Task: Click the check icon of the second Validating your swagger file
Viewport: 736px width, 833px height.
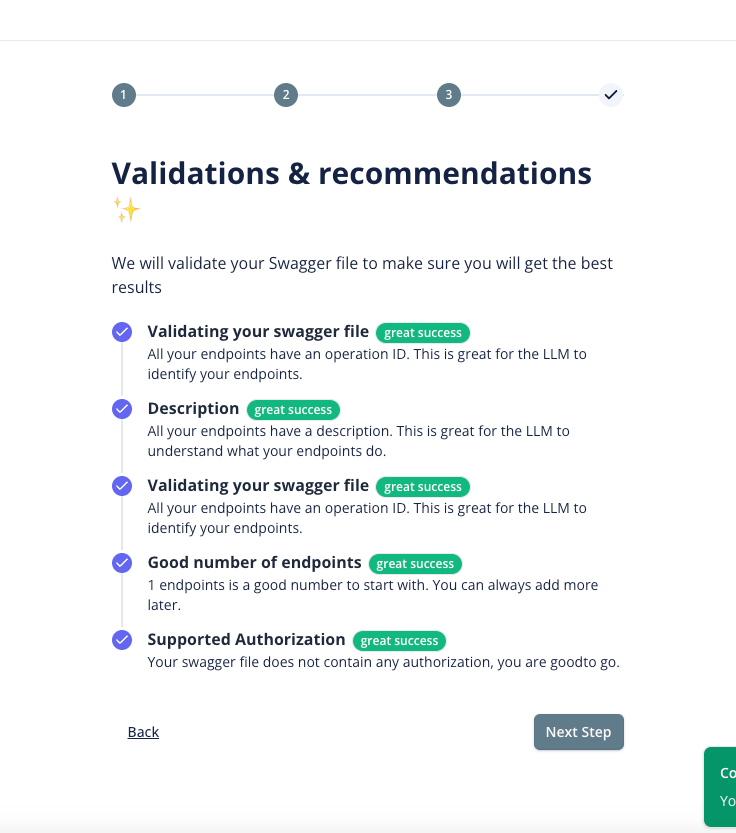Action: coord(122,486)
